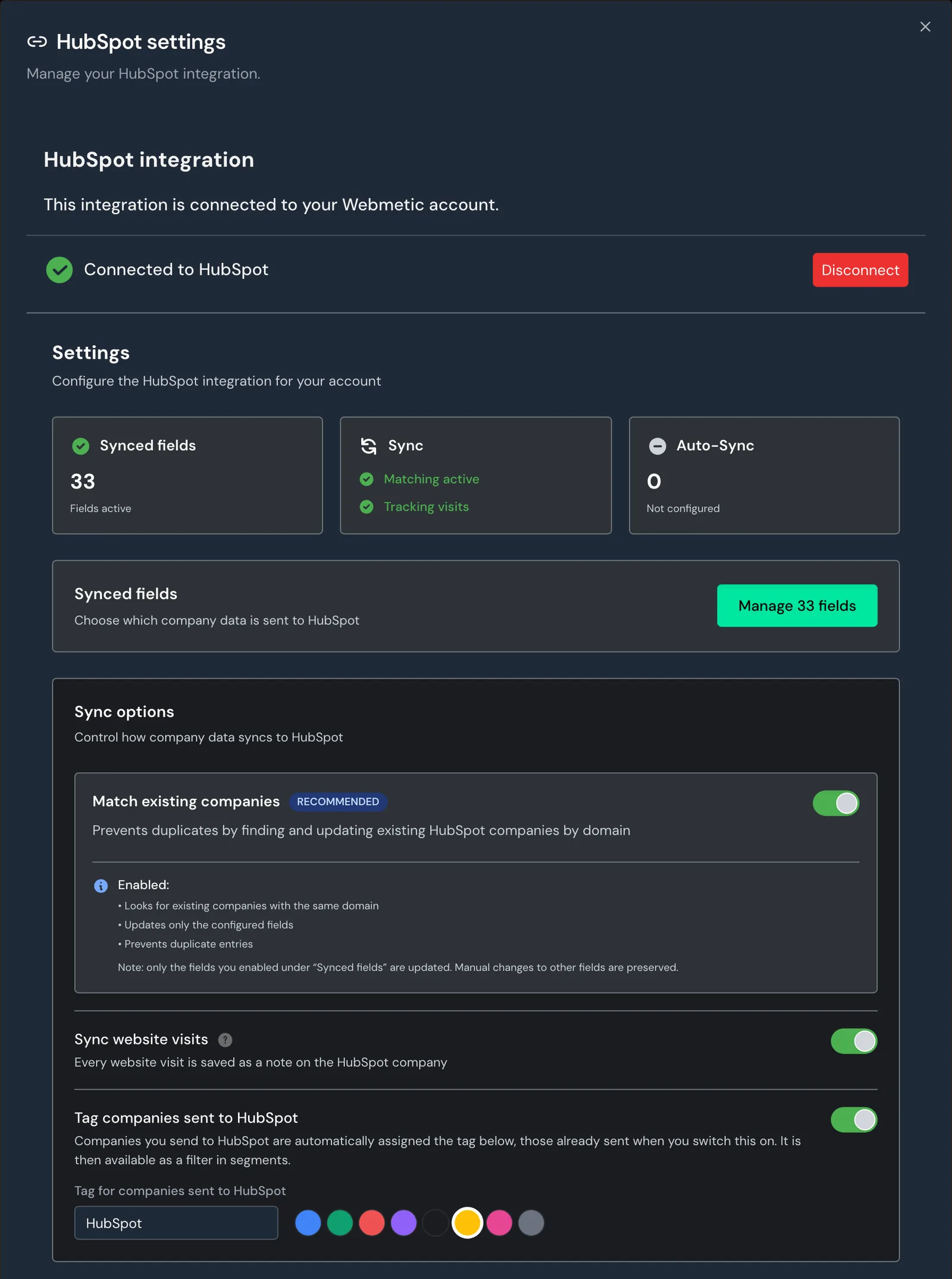Turn off Tag companies sent to HubSpot
Viewport: 952px width, 1279px height.
point(854,1120)
